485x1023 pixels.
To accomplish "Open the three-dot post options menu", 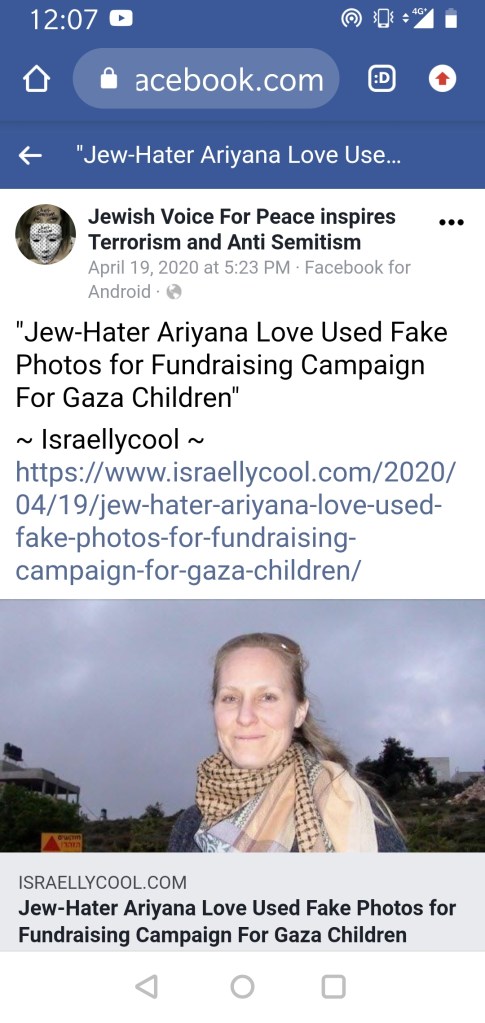I will 452,222.
